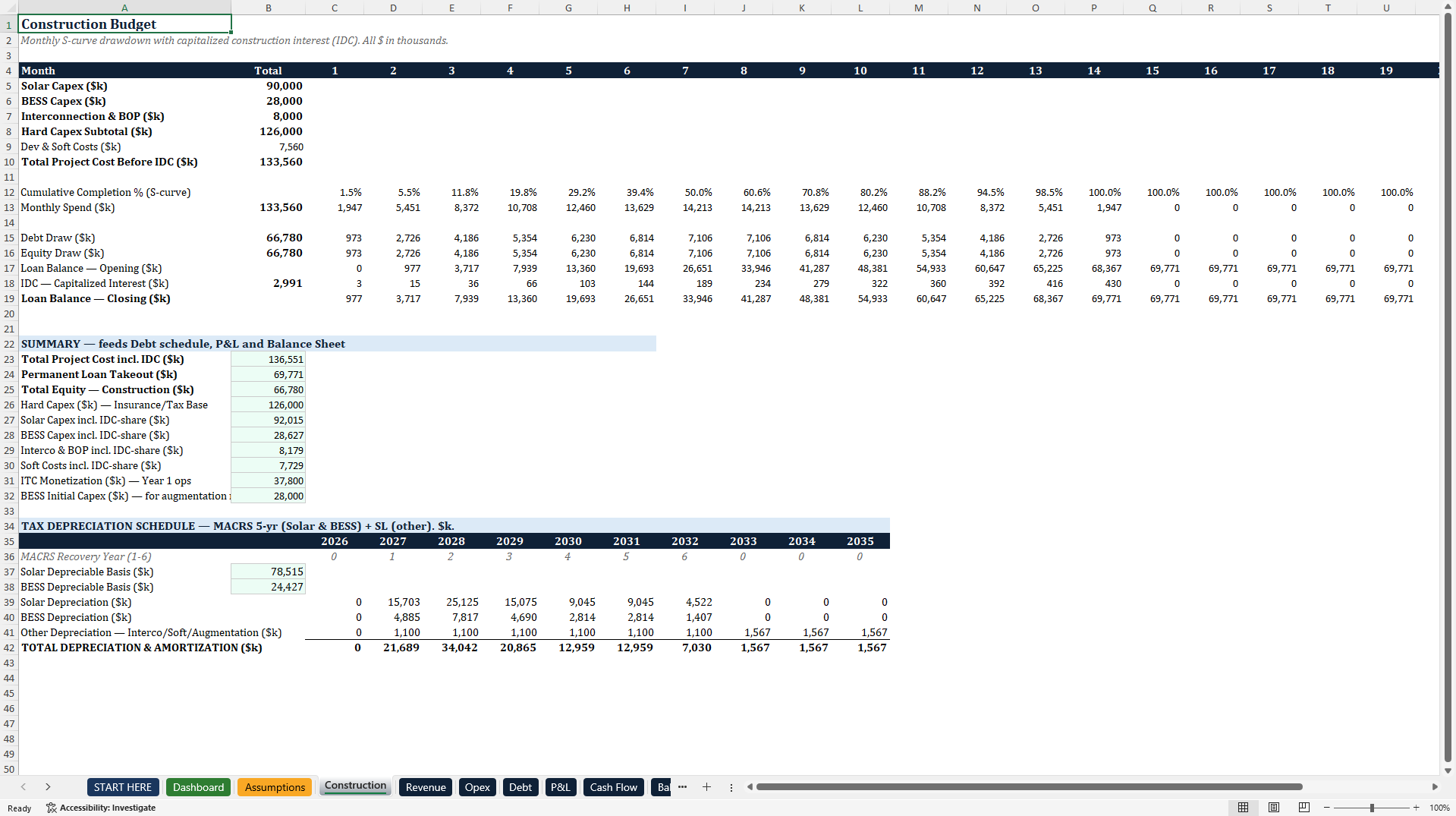This screenshot has height=816, width=1456.
Task: Click the tab bar split handle dots
Action: coord(731,787)
